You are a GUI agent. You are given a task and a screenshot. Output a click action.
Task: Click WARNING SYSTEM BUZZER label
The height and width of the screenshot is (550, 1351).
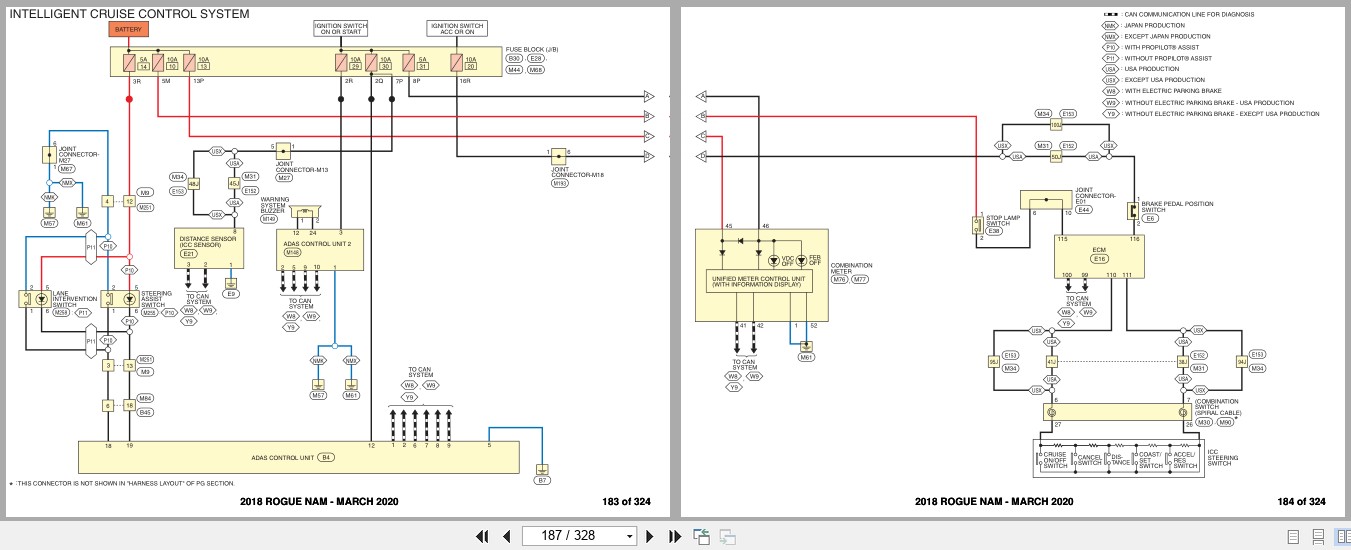tap(274, 207)
